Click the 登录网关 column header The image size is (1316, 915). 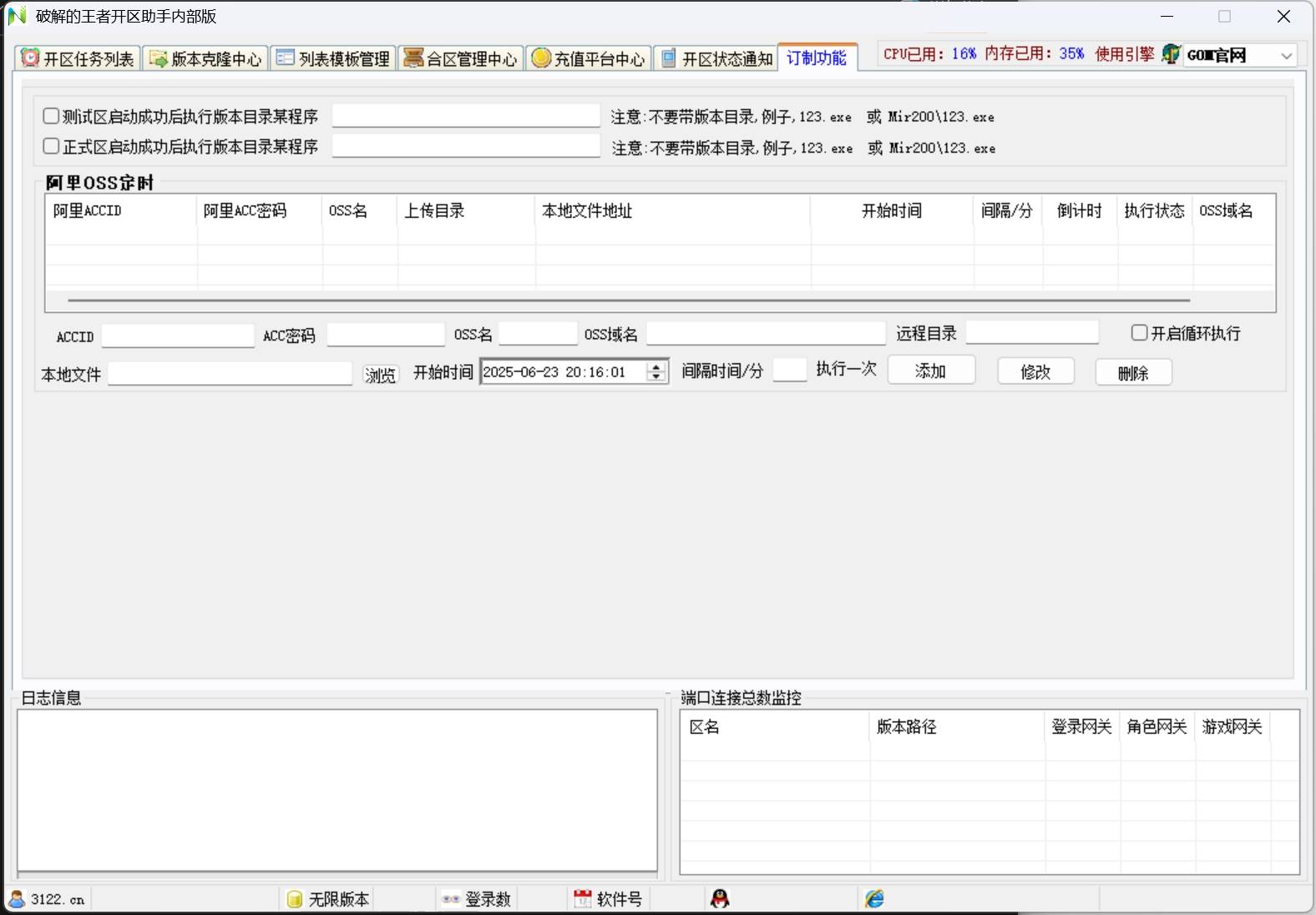[x=1082, y=726]
